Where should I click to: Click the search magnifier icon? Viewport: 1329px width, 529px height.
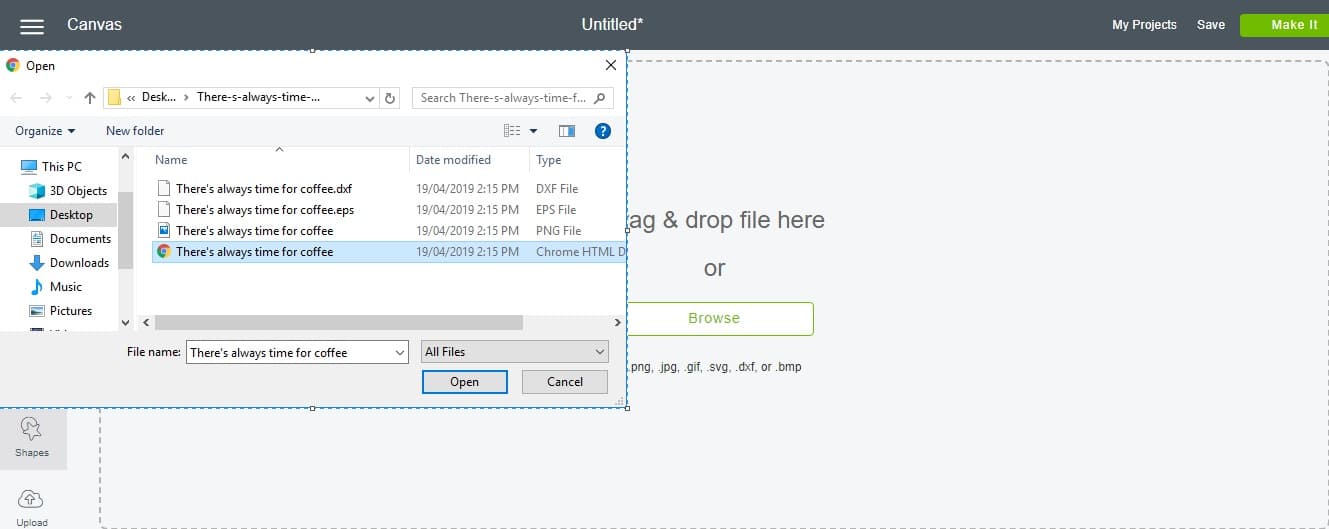(x=600, y=98)
